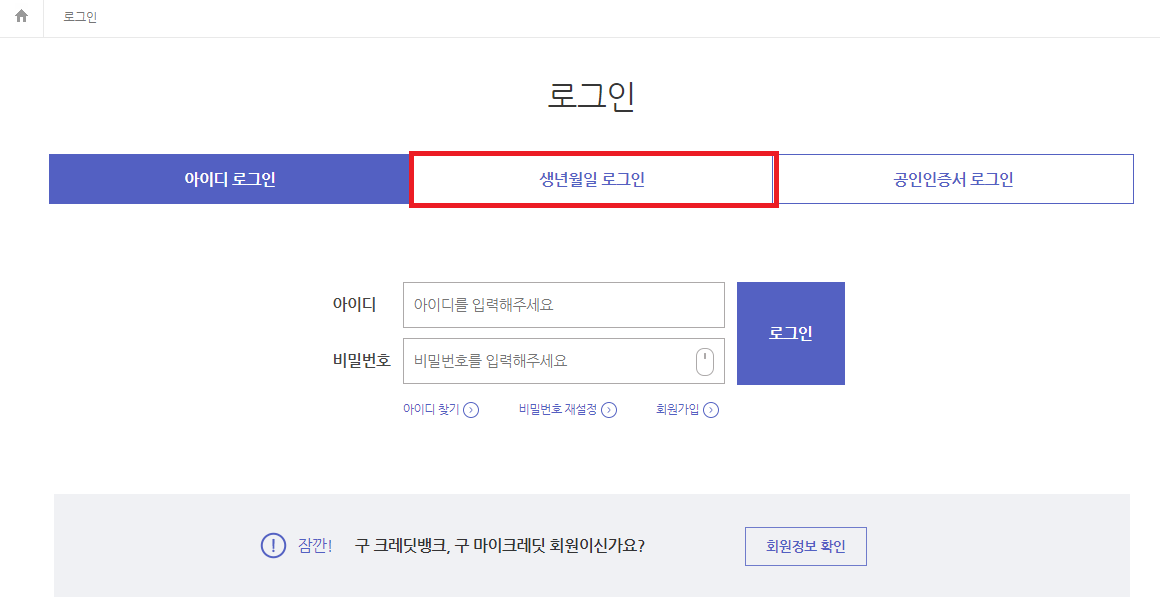1160x597 pixels.
Task: Click the 아이디 field label
Action: [x=354, y=304]
